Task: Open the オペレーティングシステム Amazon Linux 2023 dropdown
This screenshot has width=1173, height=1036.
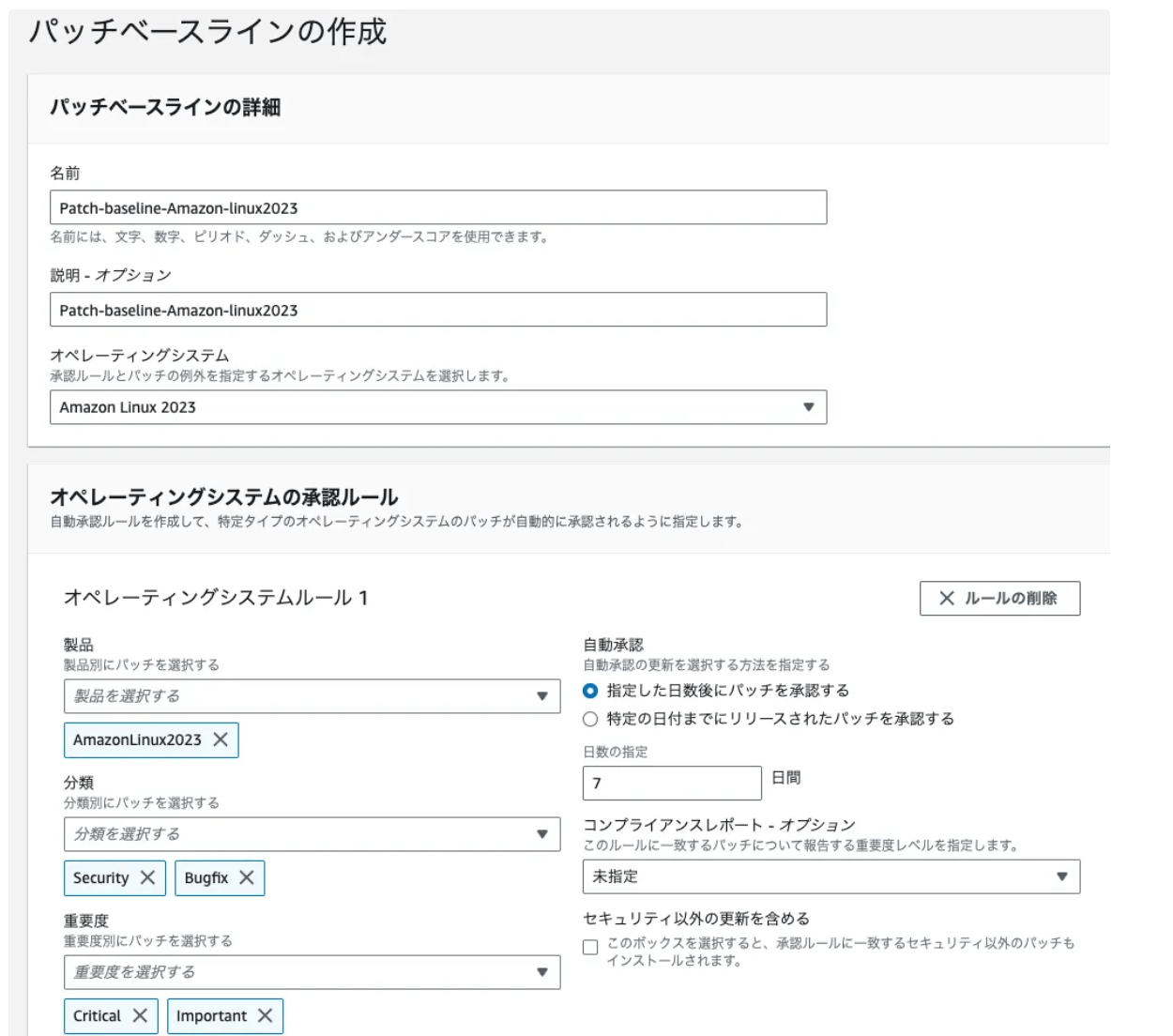Action: tap(438, 407)
